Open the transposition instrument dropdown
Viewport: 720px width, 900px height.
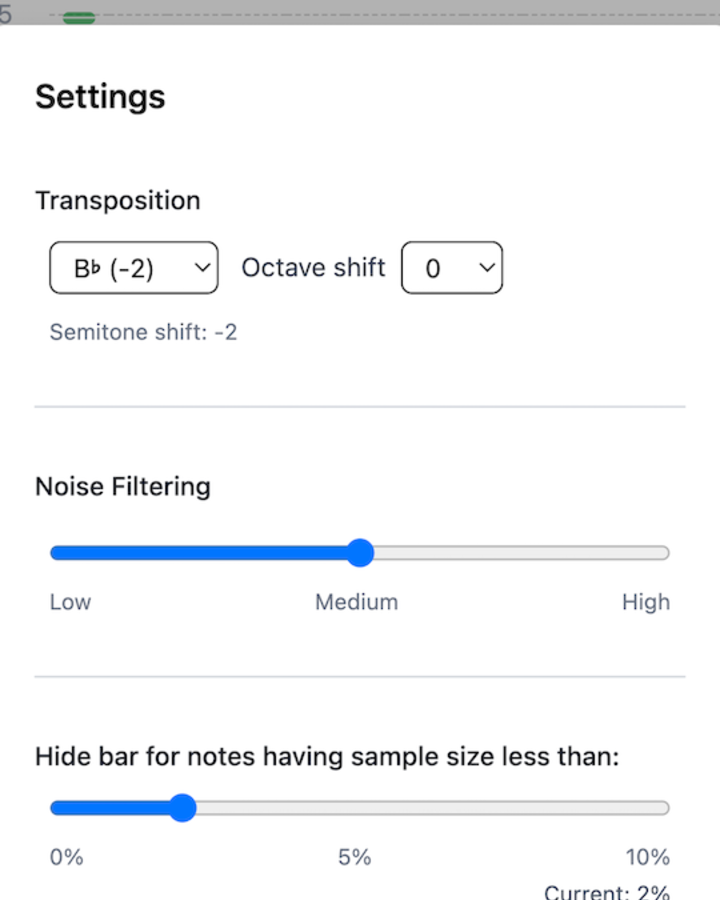133,267
